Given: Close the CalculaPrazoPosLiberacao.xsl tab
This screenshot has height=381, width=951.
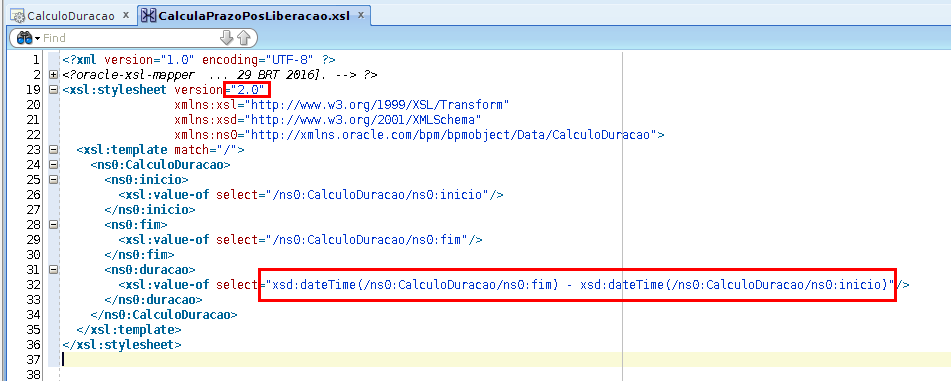Looking at the screenshot, I should pos(360,15).
